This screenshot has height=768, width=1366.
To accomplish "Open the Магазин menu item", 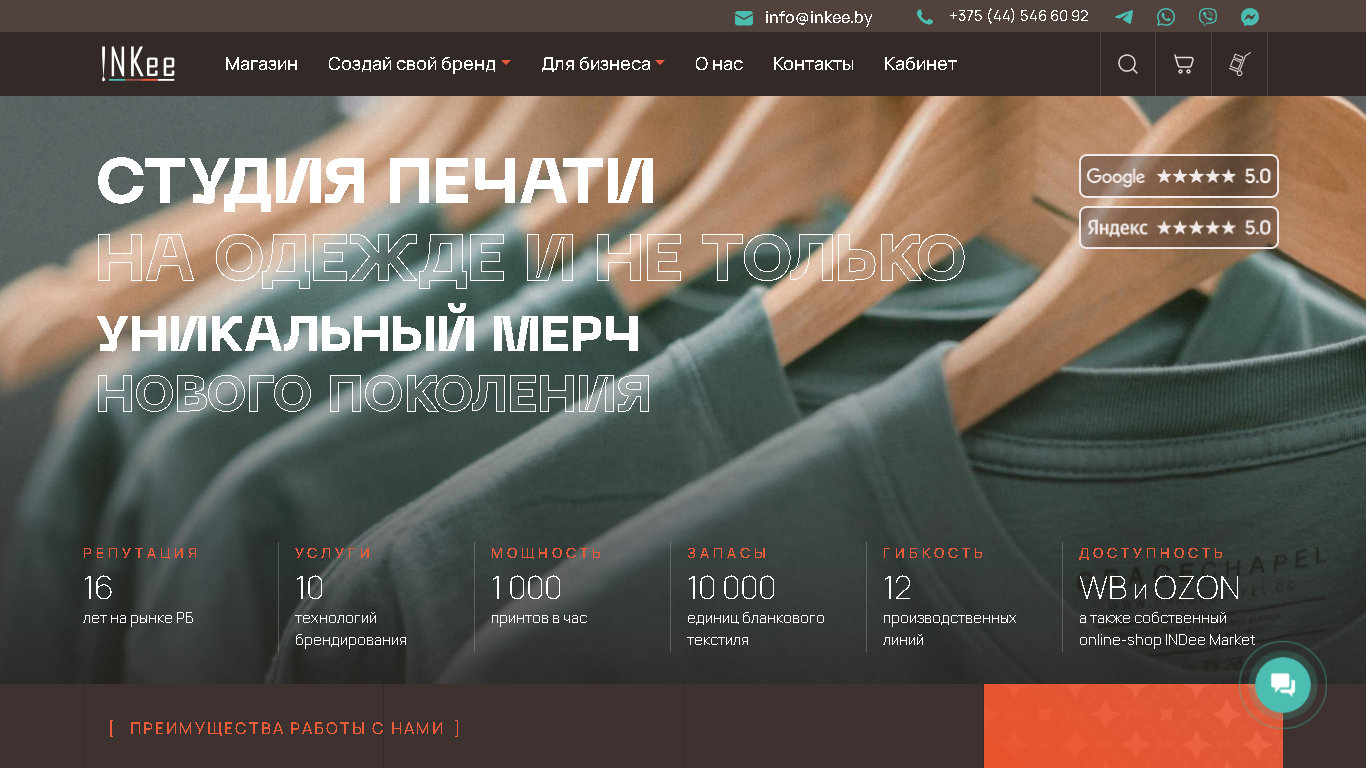I will coord(261,64).
